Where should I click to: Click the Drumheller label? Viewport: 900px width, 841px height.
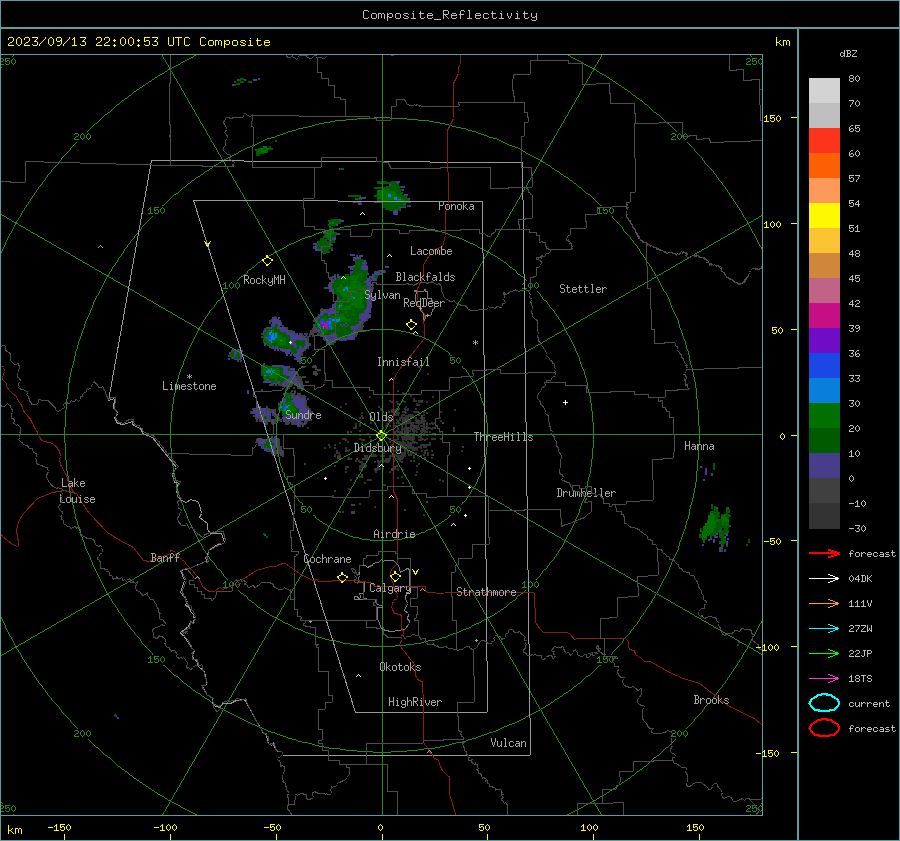(x=586, y=493)
